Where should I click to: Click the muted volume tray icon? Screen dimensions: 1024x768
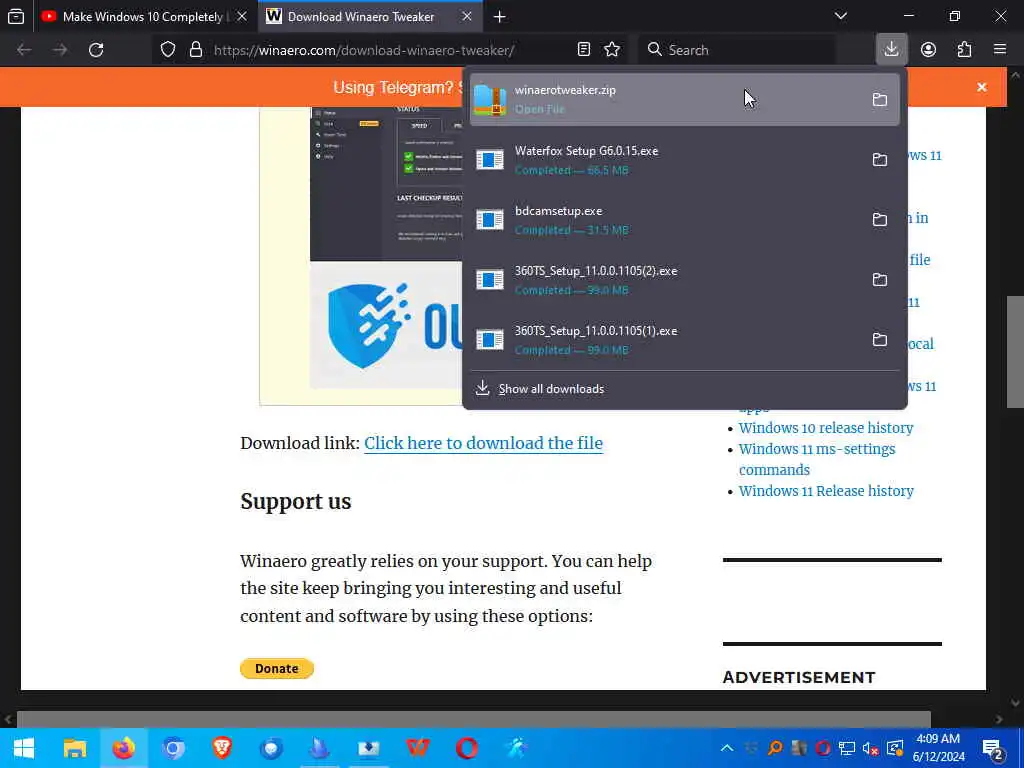pos(871,748)
